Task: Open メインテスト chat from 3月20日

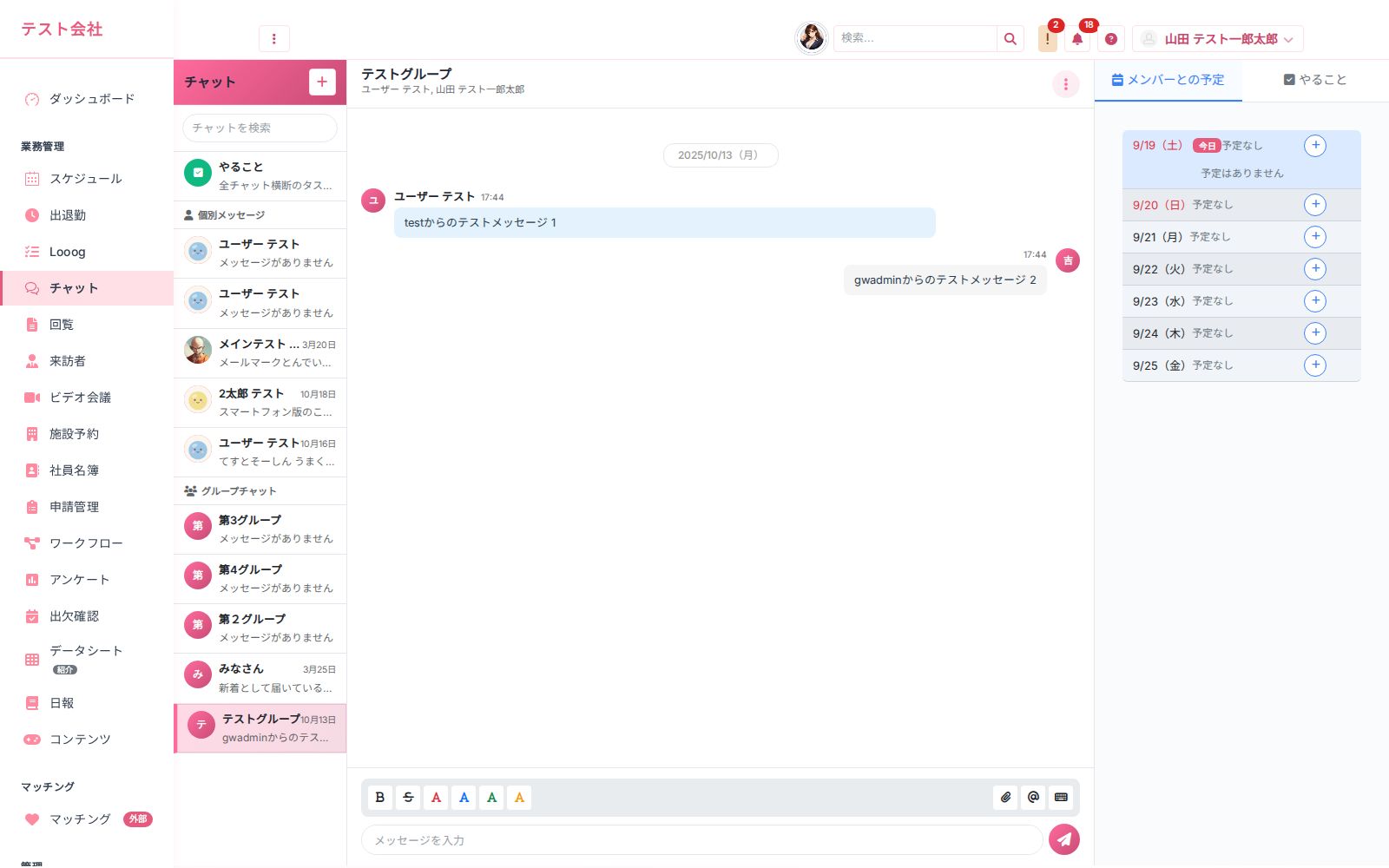Action: click(x=260, y=353)
